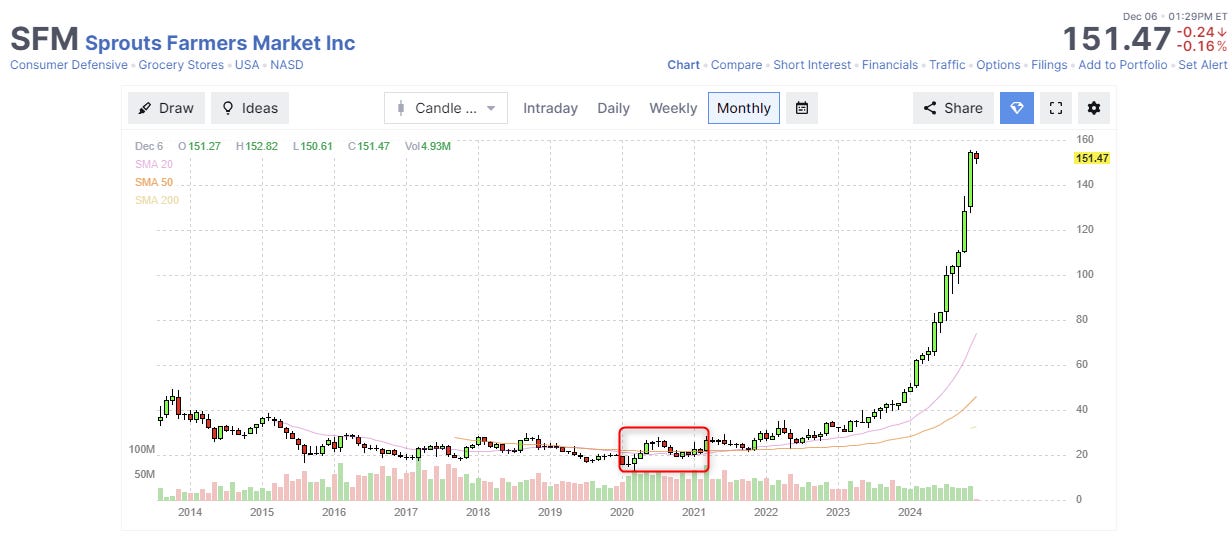Toggle fullscreen chart mode icon
The height and width of the screenshot is (539, 1232).
pyautogui.click(x=1055, y=108)
